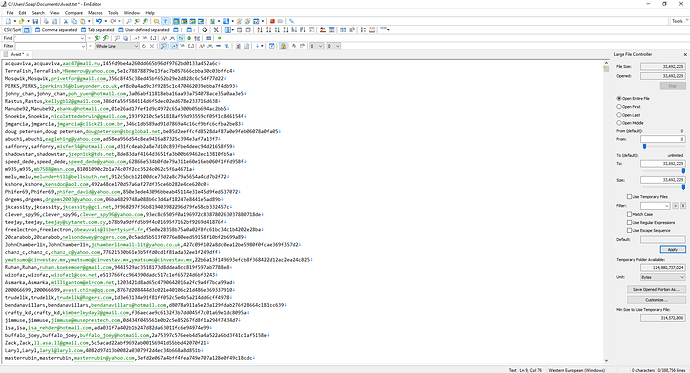
Task: Select Tab separated mode
Action: (98, 30)
